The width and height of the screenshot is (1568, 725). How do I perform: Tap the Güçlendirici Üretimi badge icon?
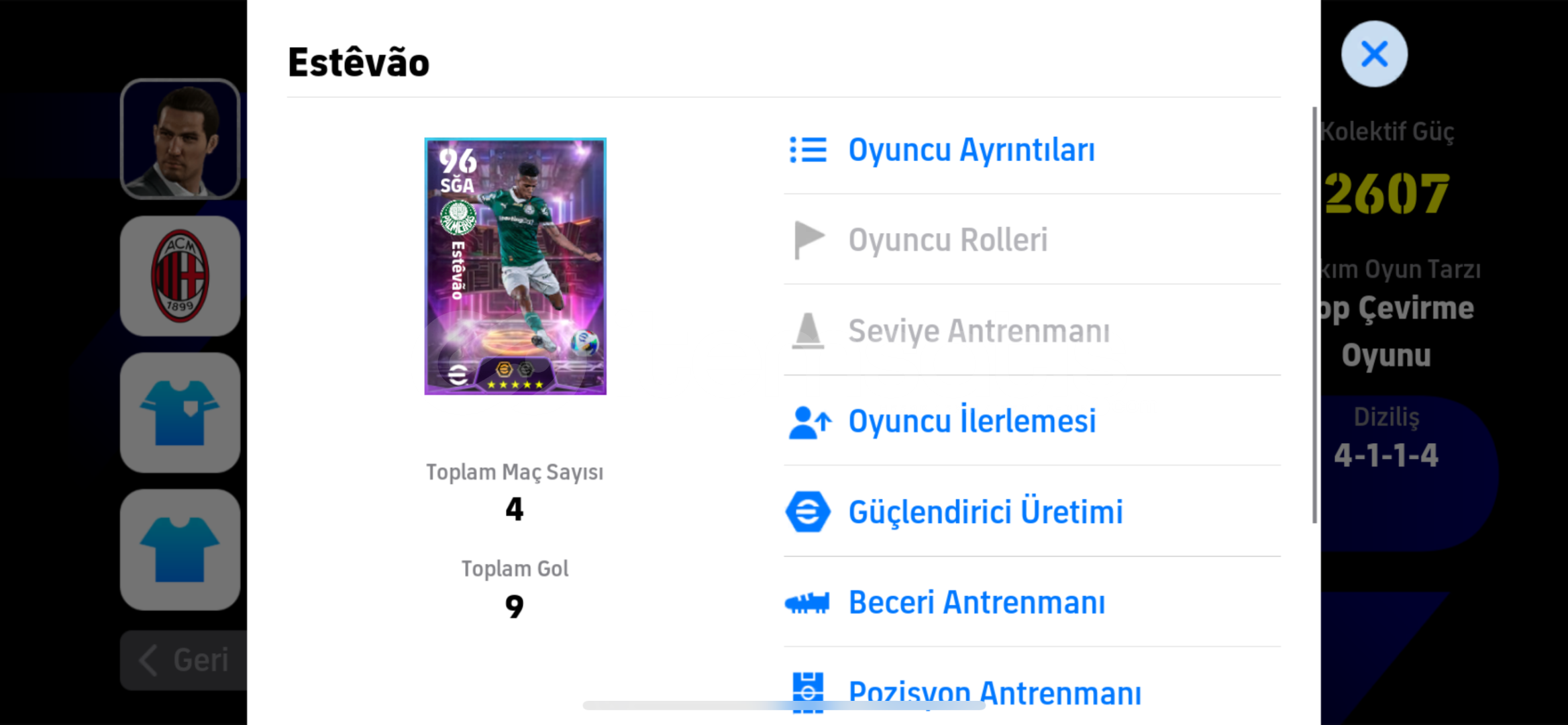(x=808, y=512)
